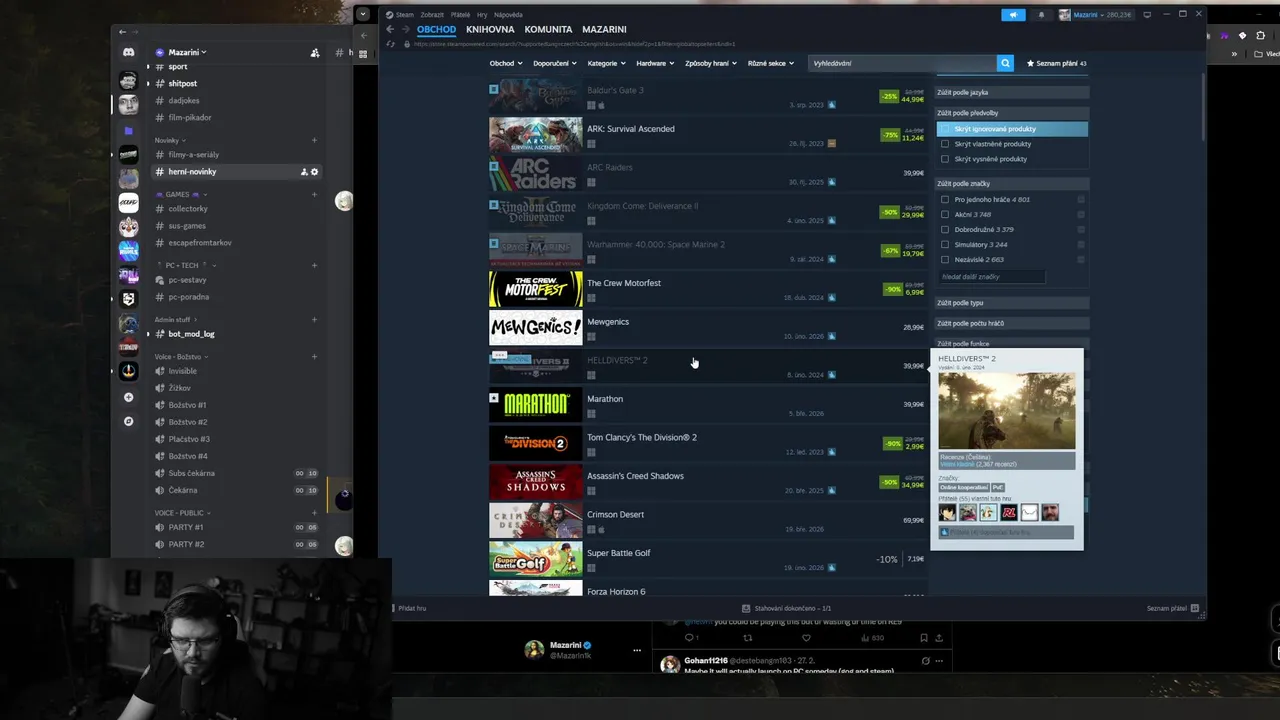Open the Způsoby hraní dropdown
The width and height of the screenshot is (1280, 720).
(x=711, y=63)
